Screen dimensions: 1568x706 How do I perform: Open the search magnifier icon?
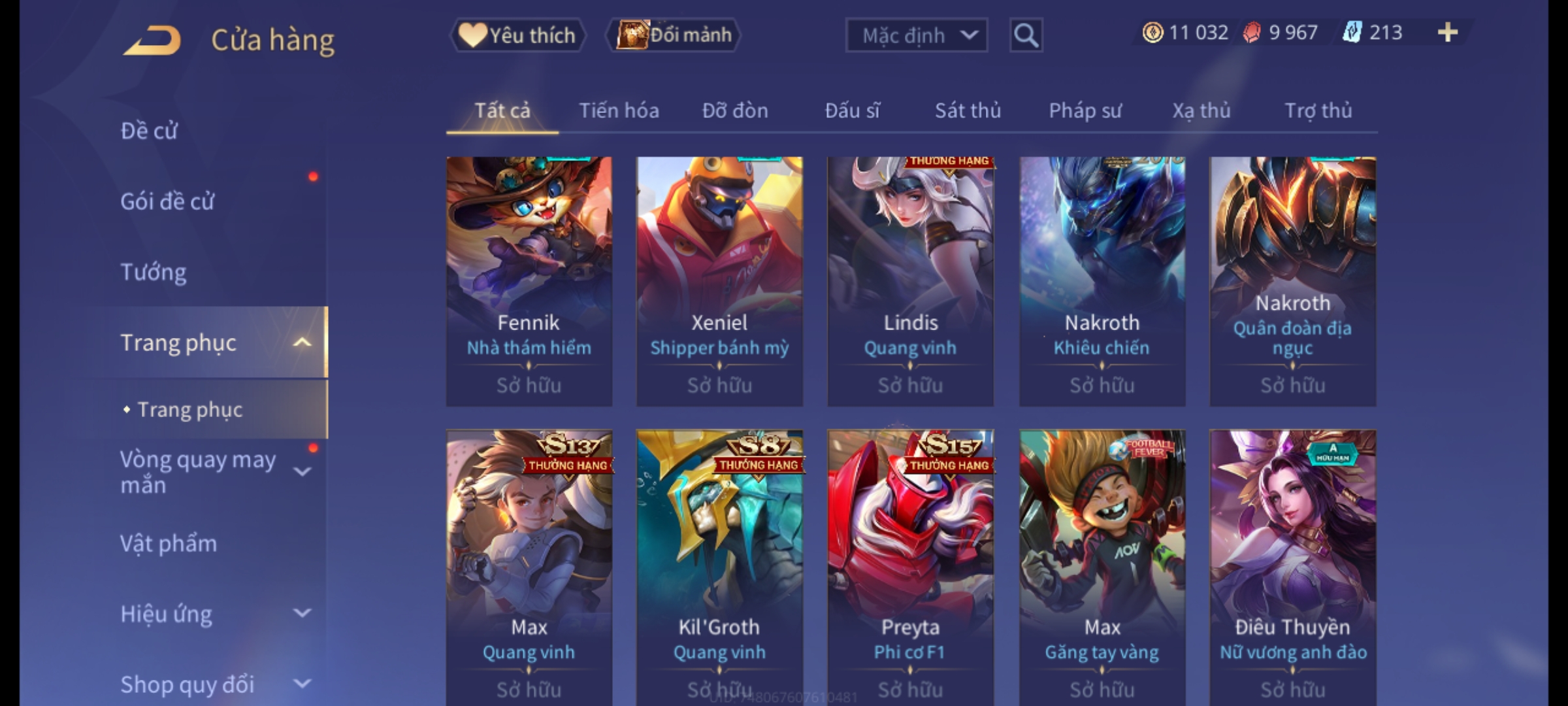point(1026,35)
